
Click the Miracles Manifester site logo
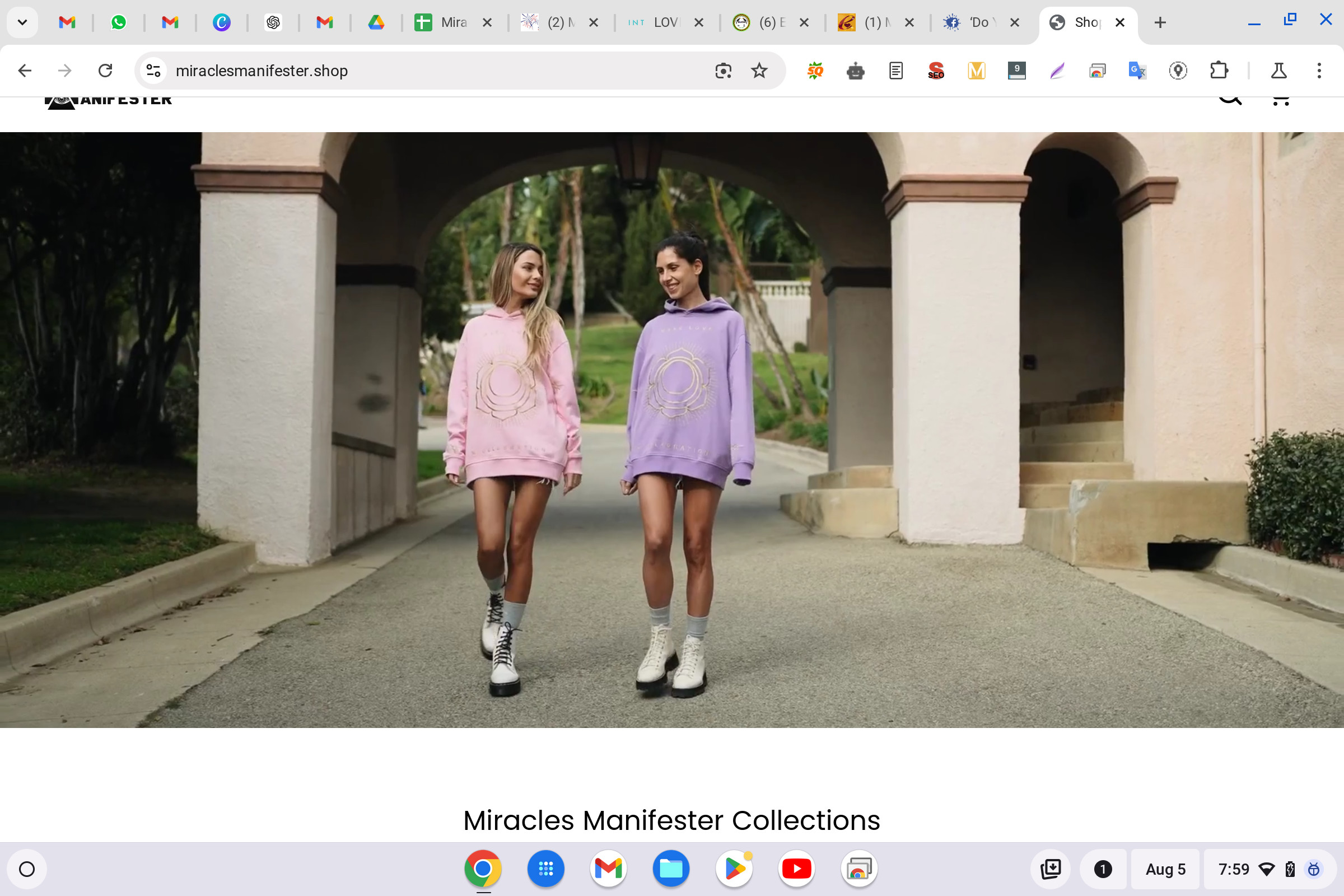(x=109, y=102)
